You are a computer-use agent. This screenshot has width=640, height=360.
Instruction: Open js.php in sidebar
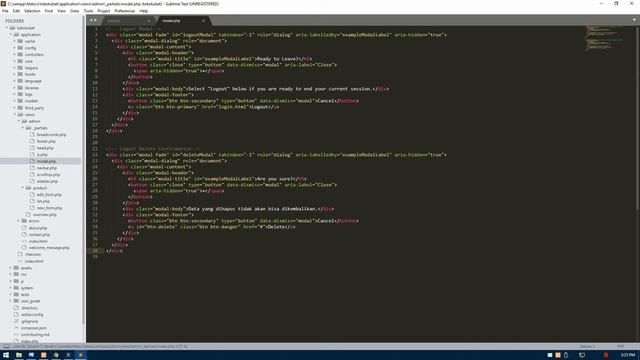coord(42,155)
